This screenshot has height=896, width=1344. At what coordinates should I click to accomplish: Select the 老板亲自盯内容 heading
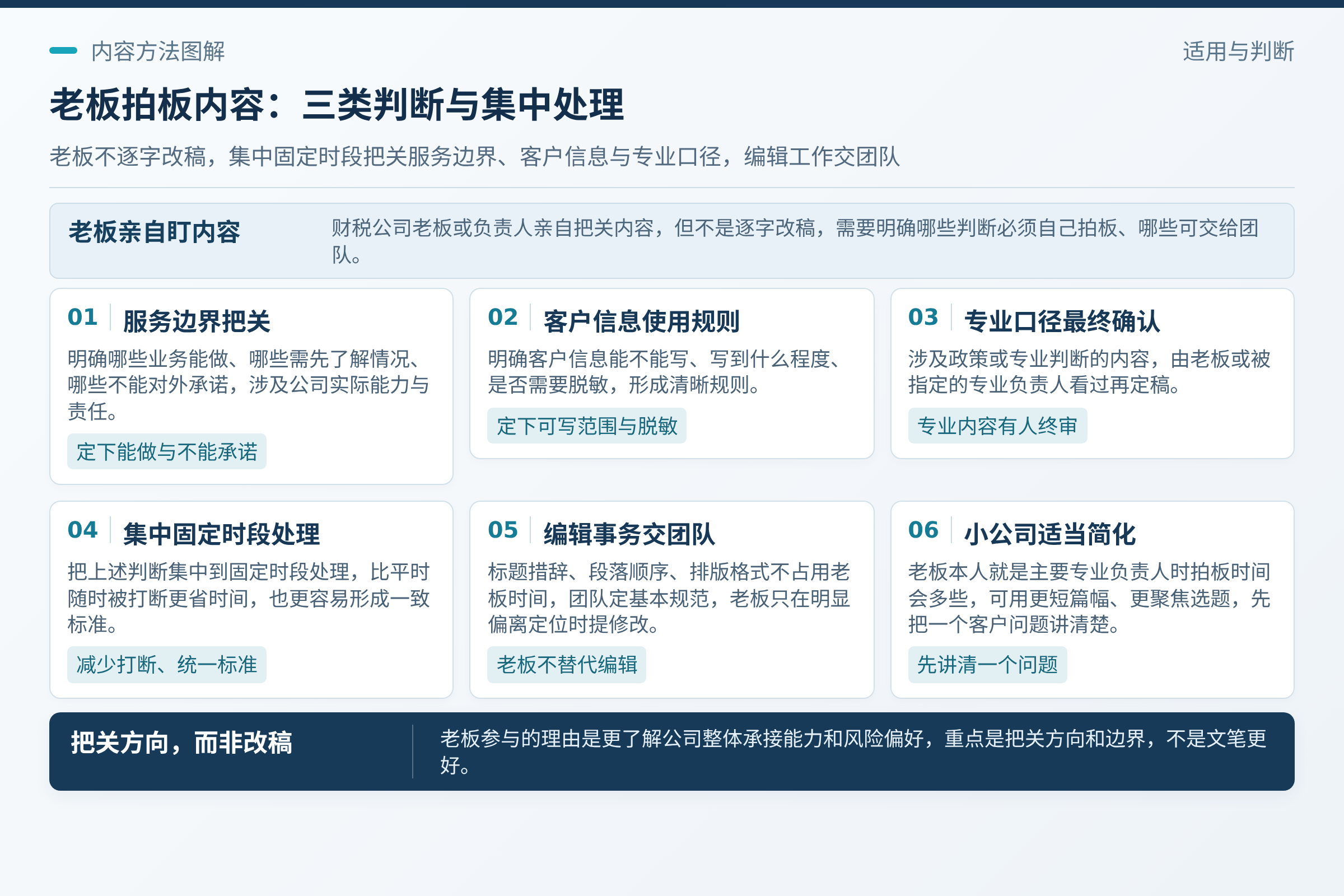pos(155,232)
